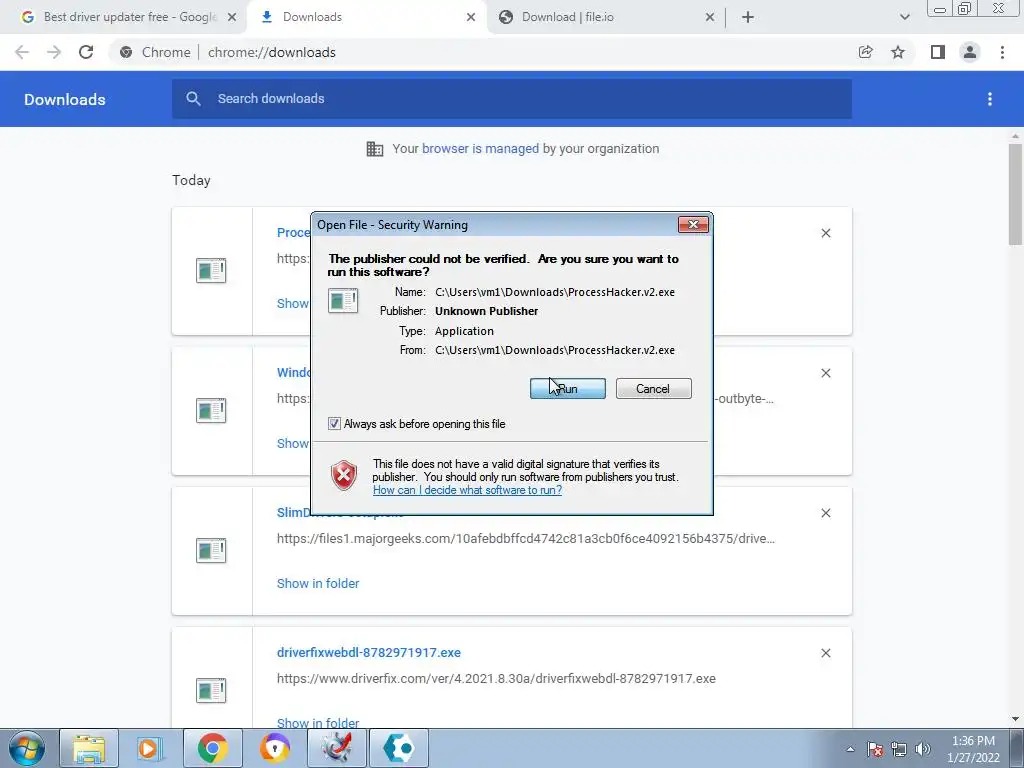
Task: Toggle the side panel icon
Action: click(938, 52)
